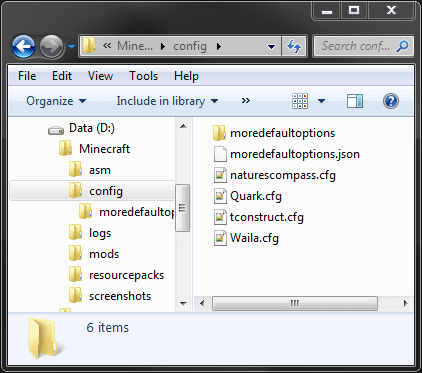Click the grayed Forward navigation arrow
Image resolution: width=422 pixels, height=373 pixels.
(x=51, y=46)
